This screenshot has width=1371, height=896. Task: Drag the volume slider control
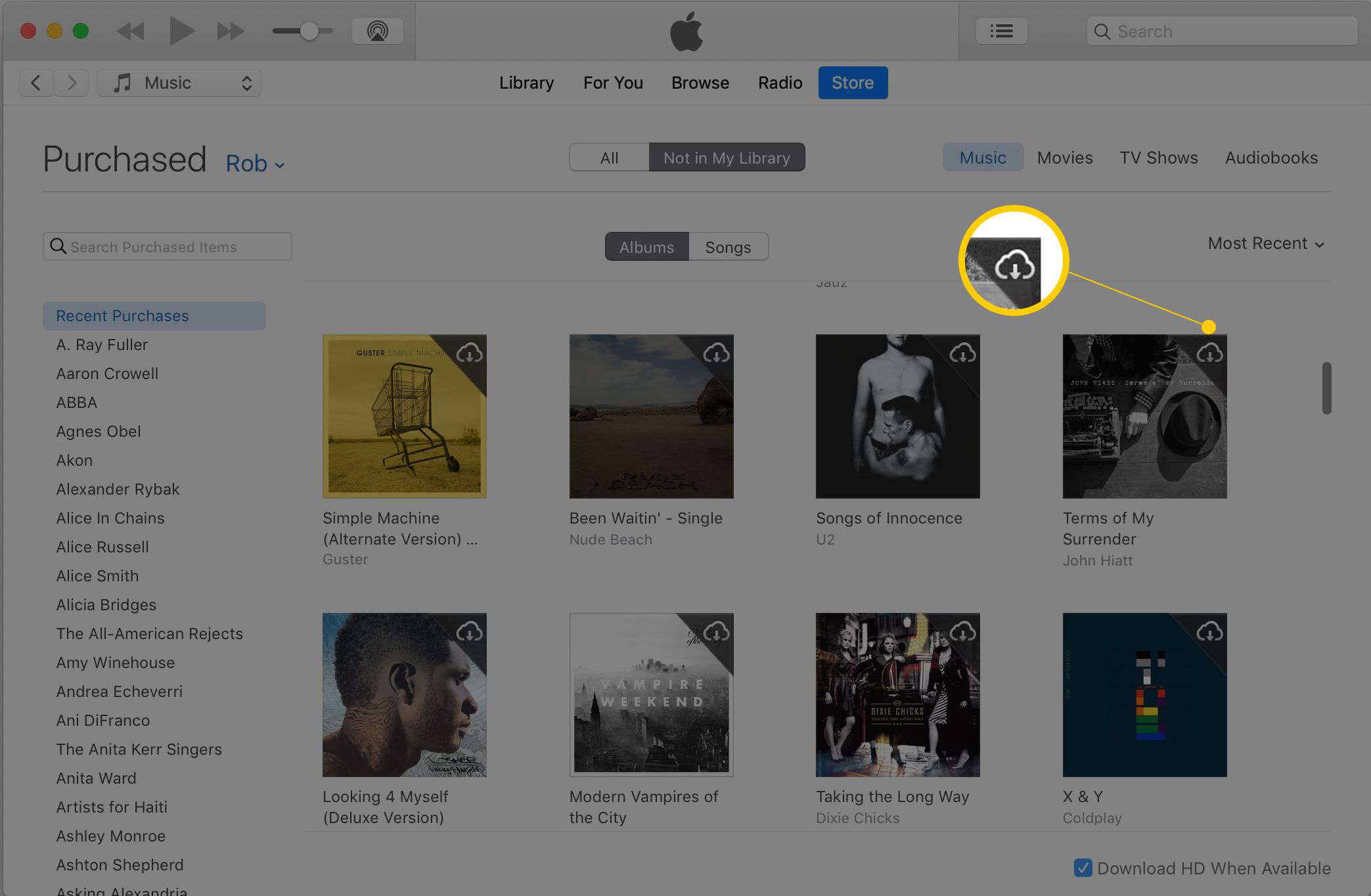(306, 29)
